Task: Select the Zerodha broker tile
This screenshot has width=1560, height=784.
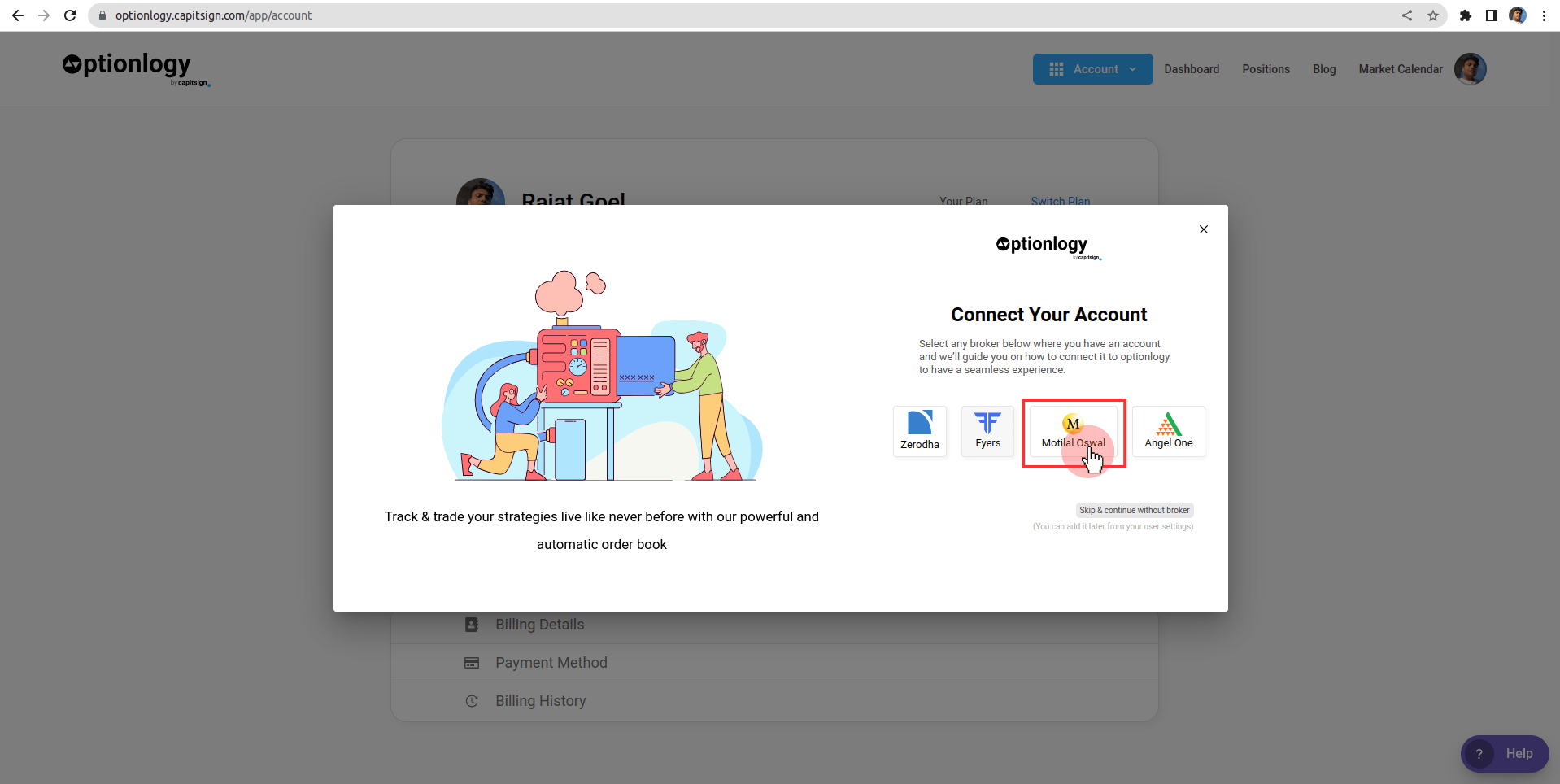Action: [920, 431]
